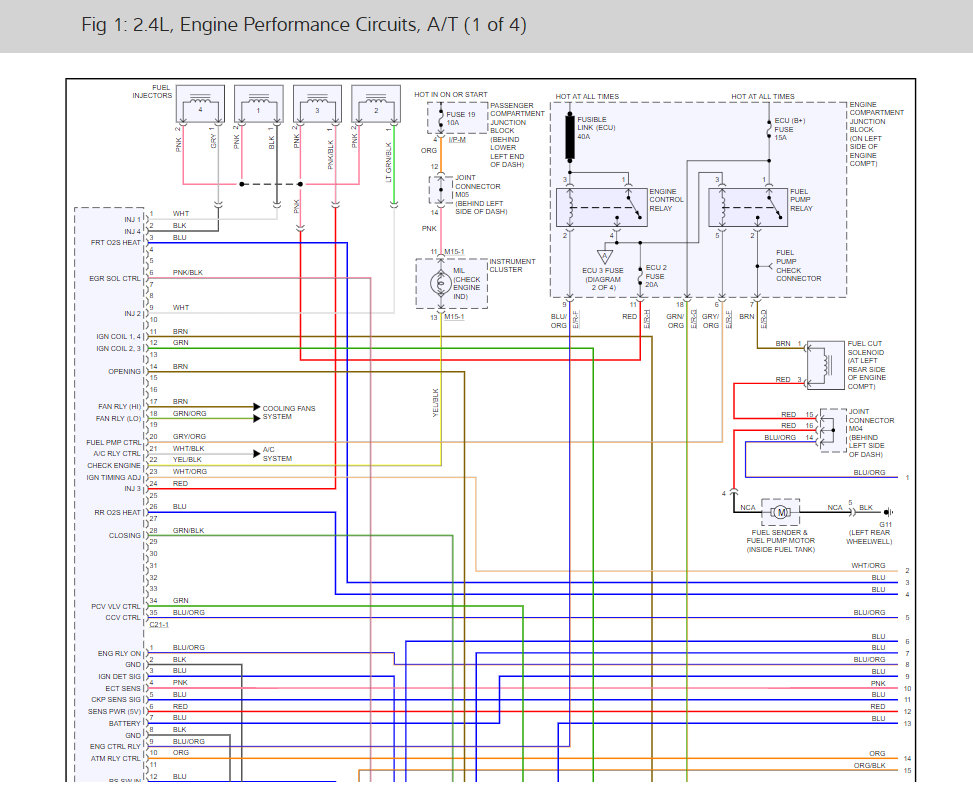The width and height of the screenshot is (973, 808).
Task: Click the "ATM RLY CTRL" pin label
Action: [x=115, y=758]
